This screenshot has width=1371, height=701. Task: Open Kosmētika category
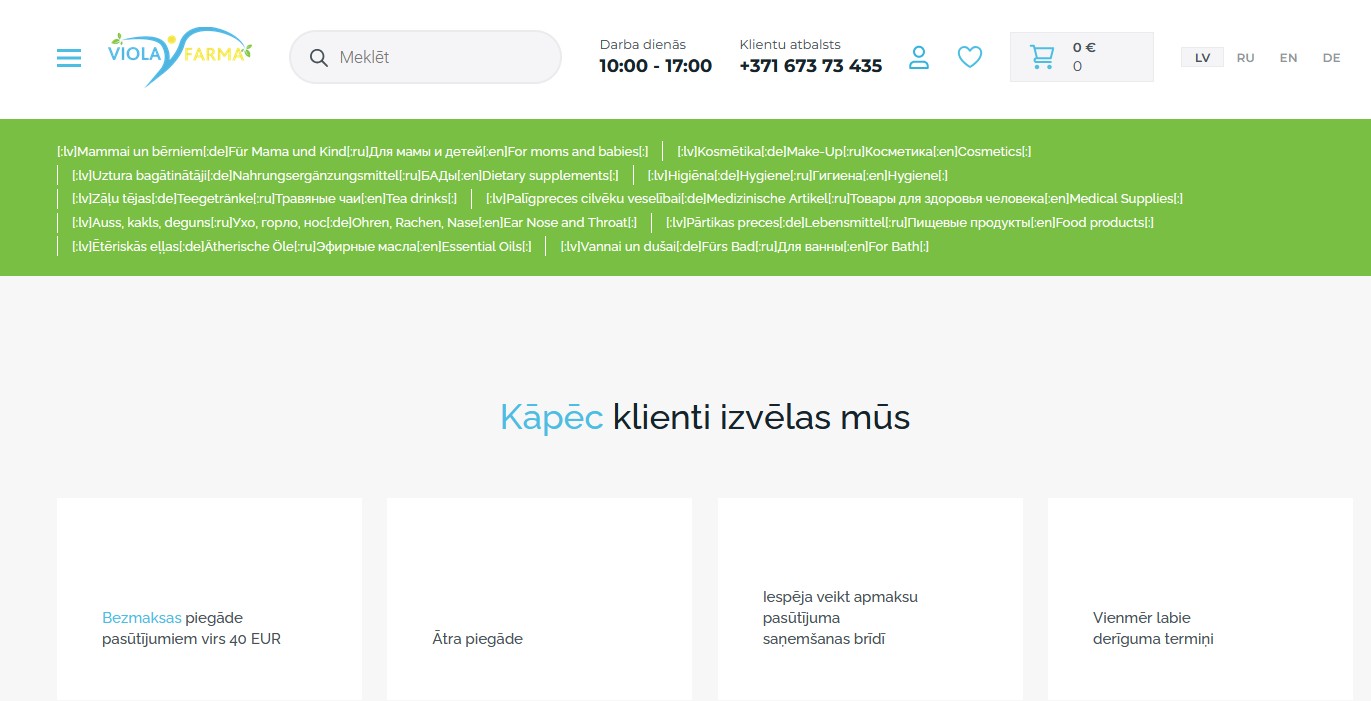click(x=854, y=152)
